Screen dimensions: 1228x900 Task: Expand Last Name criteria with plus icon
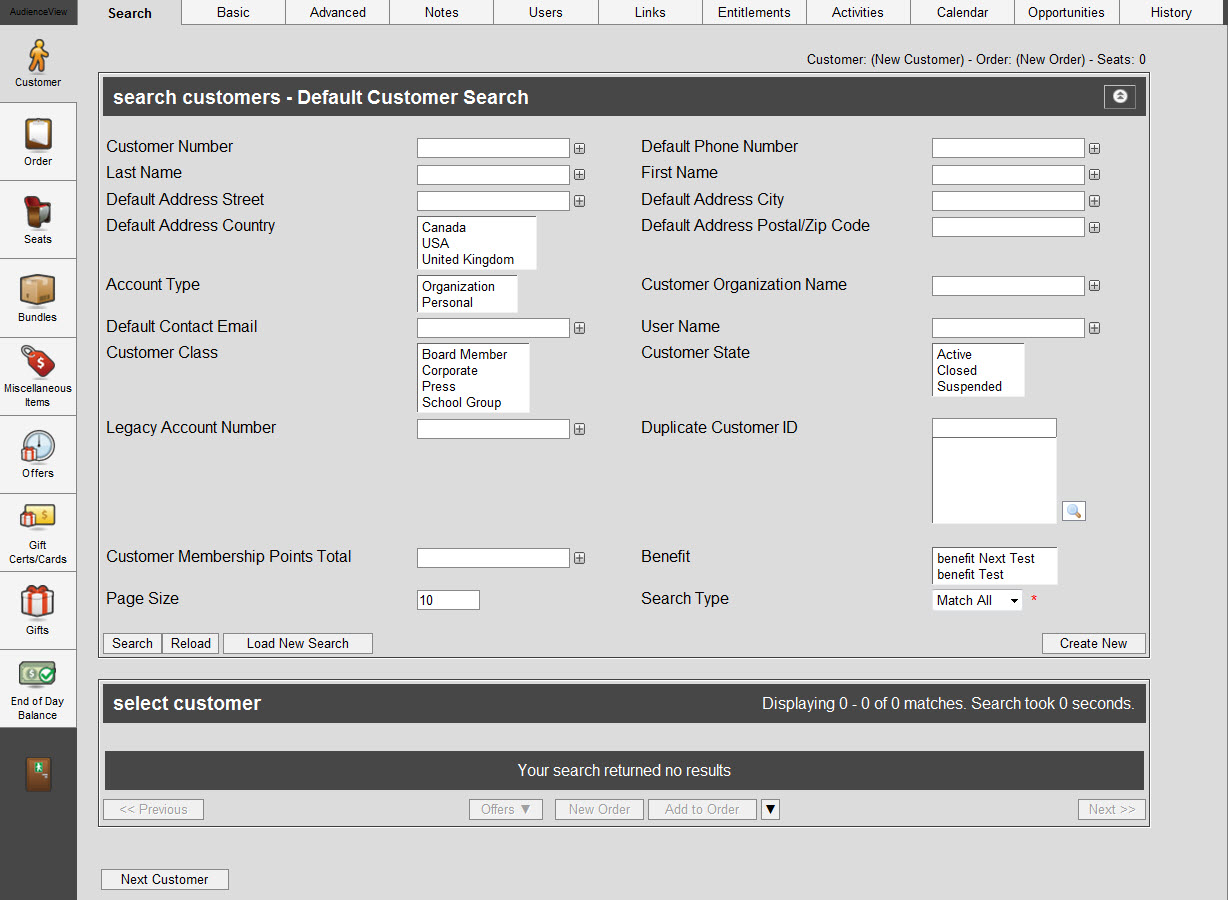click(x=579, y=175)
